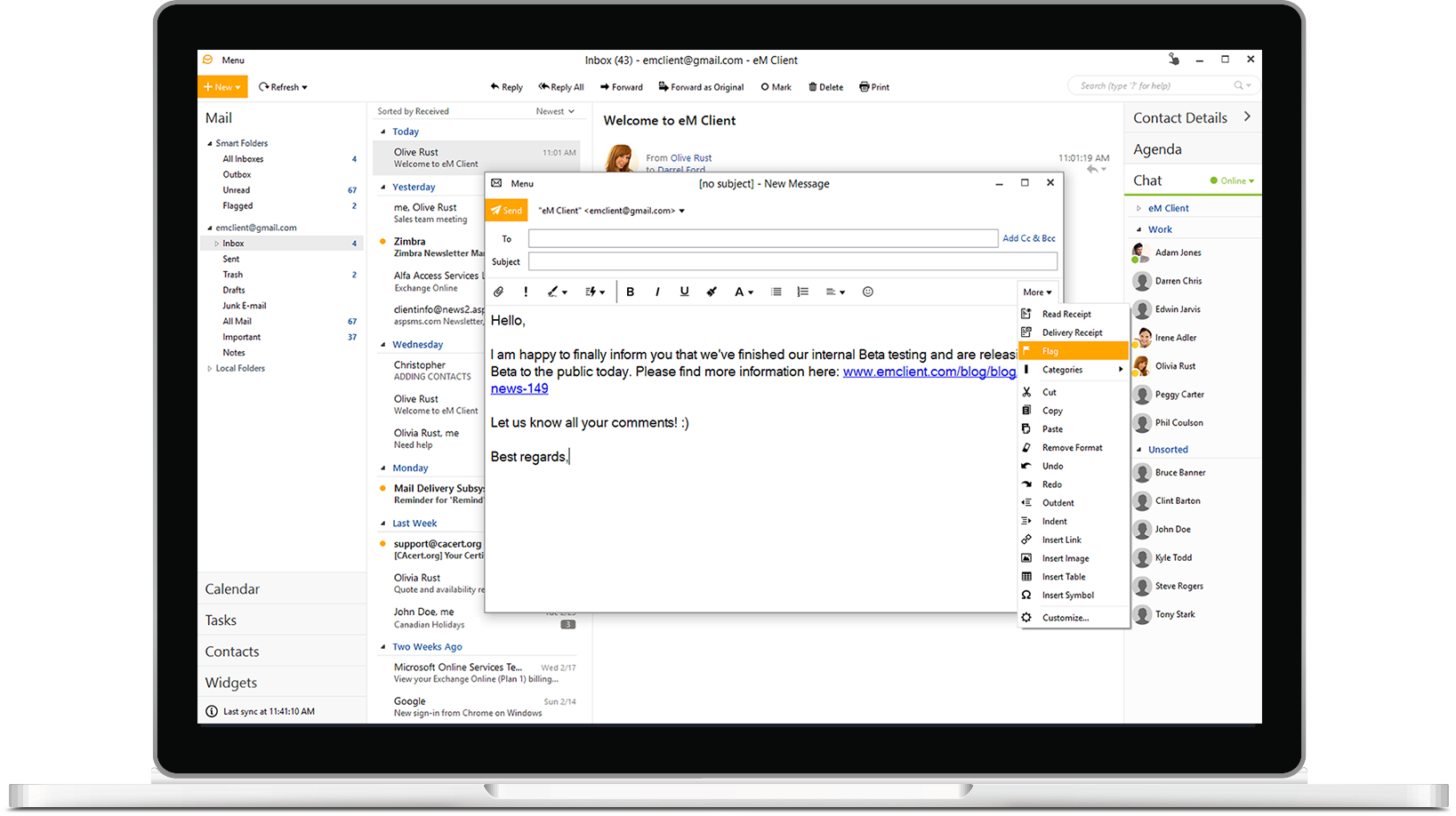Screen dimensions: 1456x816
Task: Toggle italic formatting in composer
Action: [657, 292]
